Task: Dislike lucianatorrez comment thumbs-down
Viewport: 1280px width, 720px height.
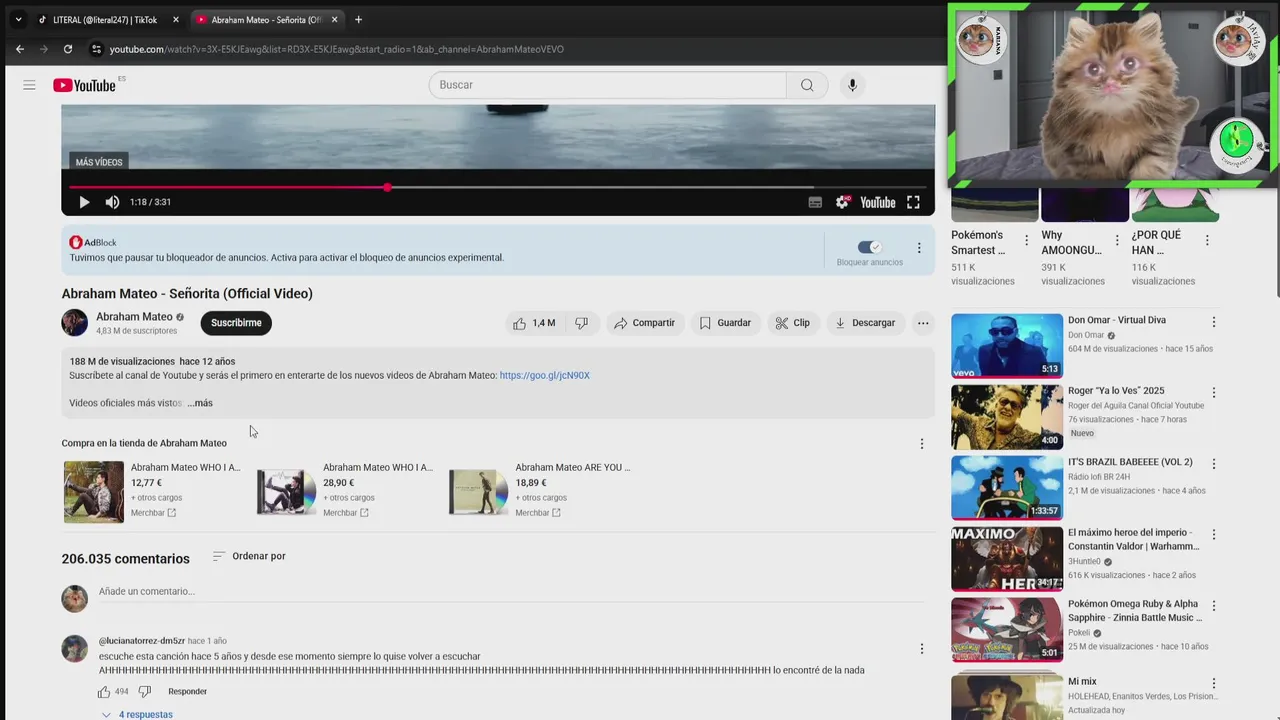Action: [144, 692]
